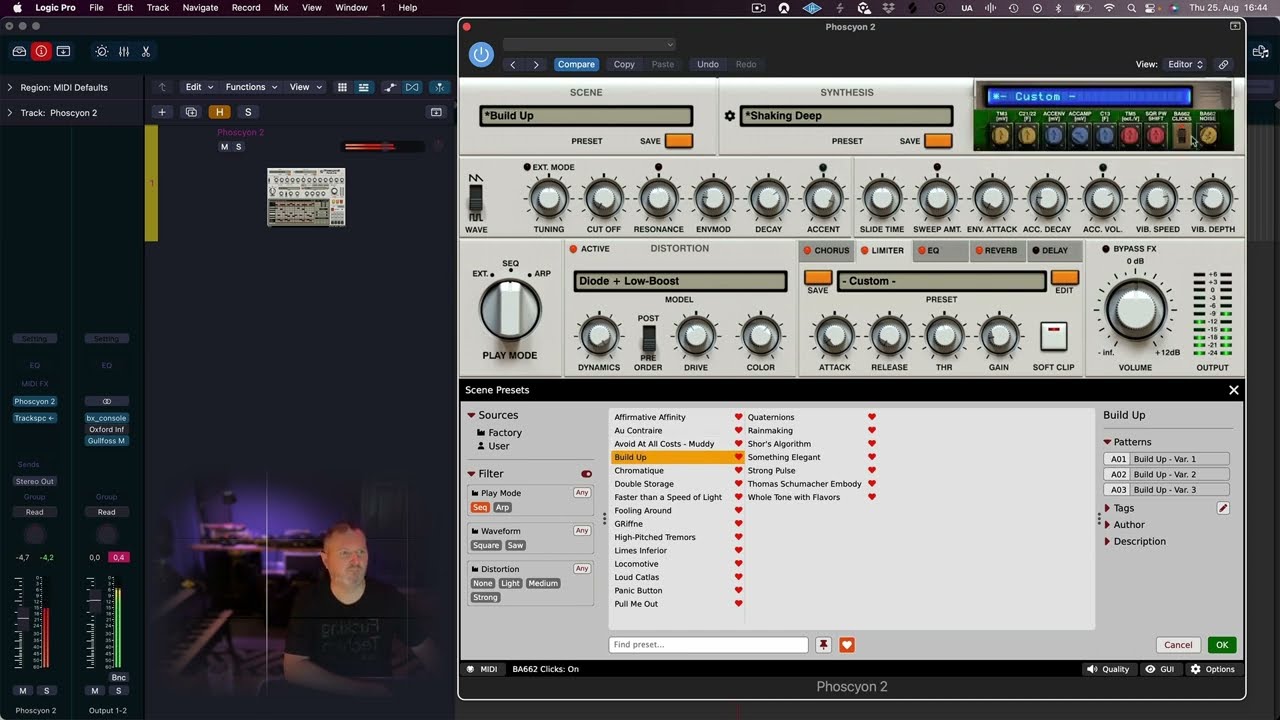Toggle the plugin power bypass button
Screen dimensions: 1280x720
tap(481, 55)
